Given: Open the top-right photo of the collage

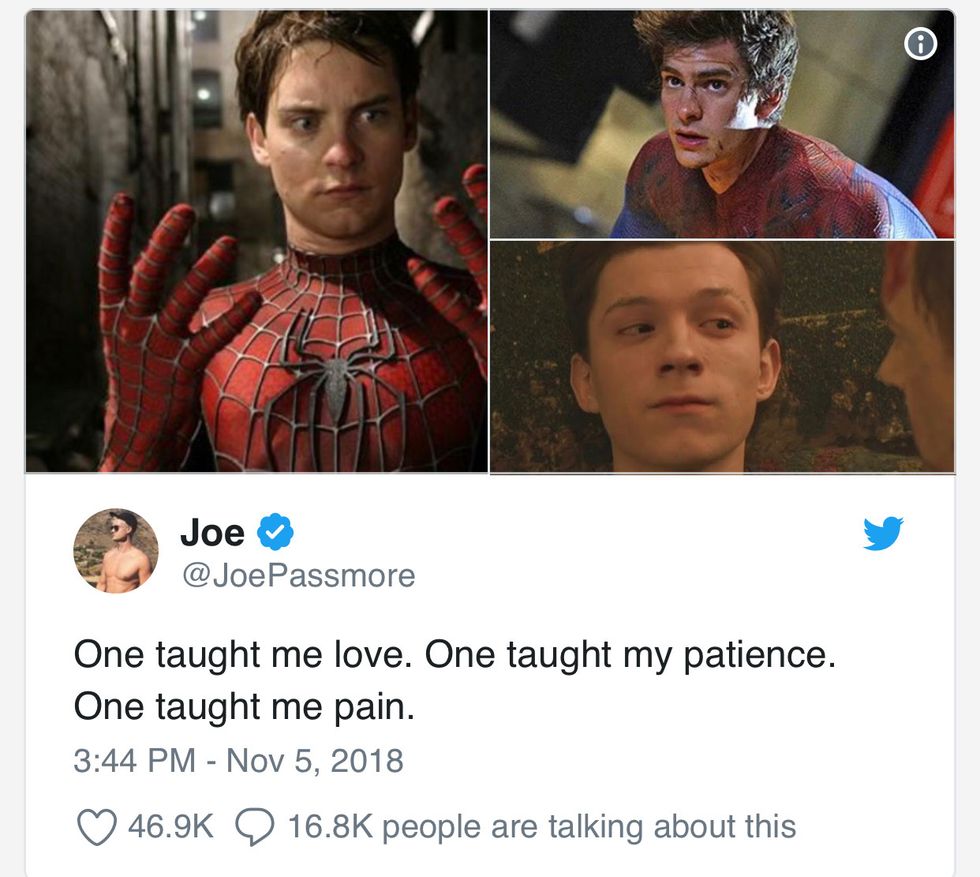Looking at the screenshot, I should point(722,124).
